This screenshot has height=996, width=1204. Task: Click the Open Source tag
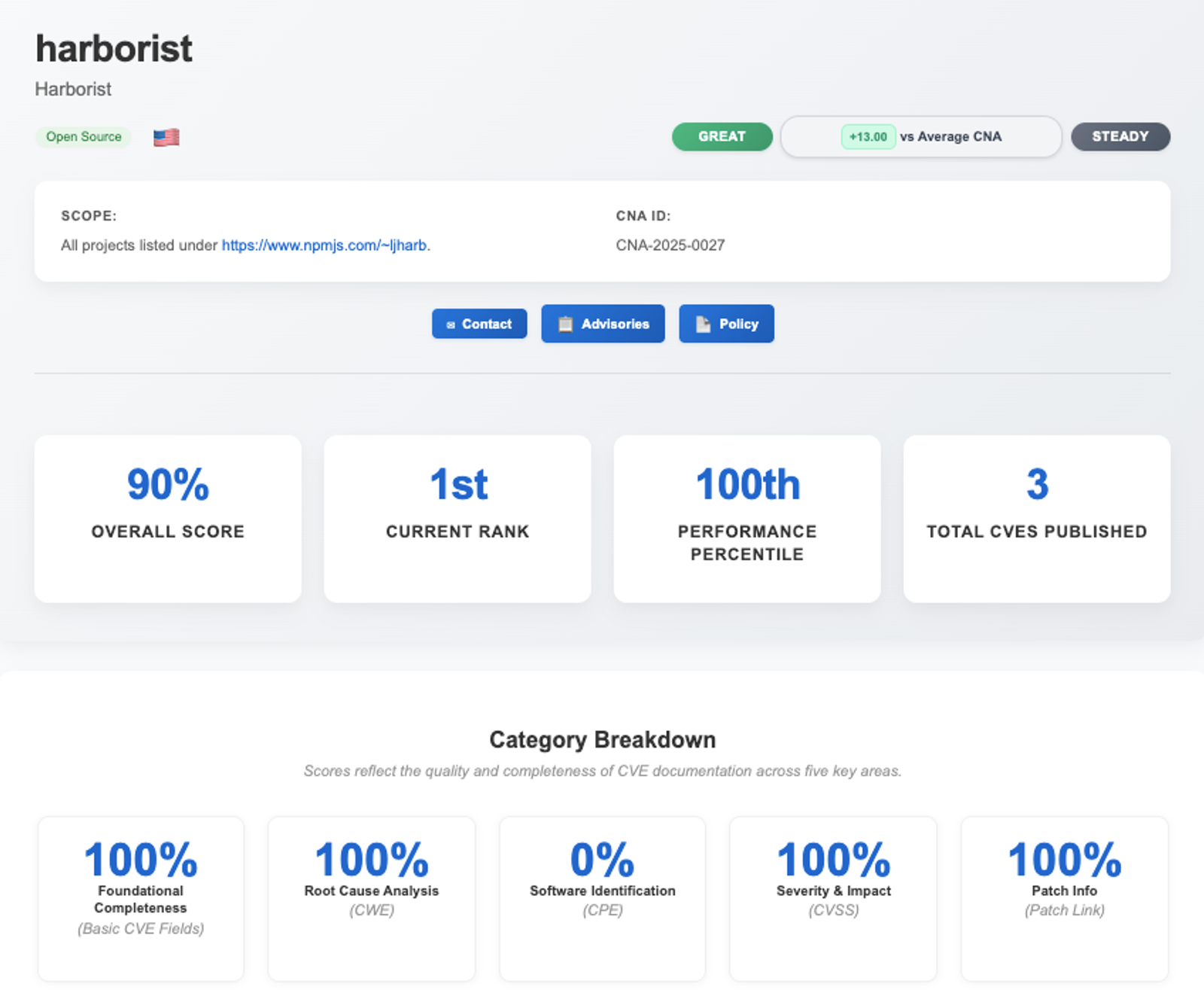[84, 137]
